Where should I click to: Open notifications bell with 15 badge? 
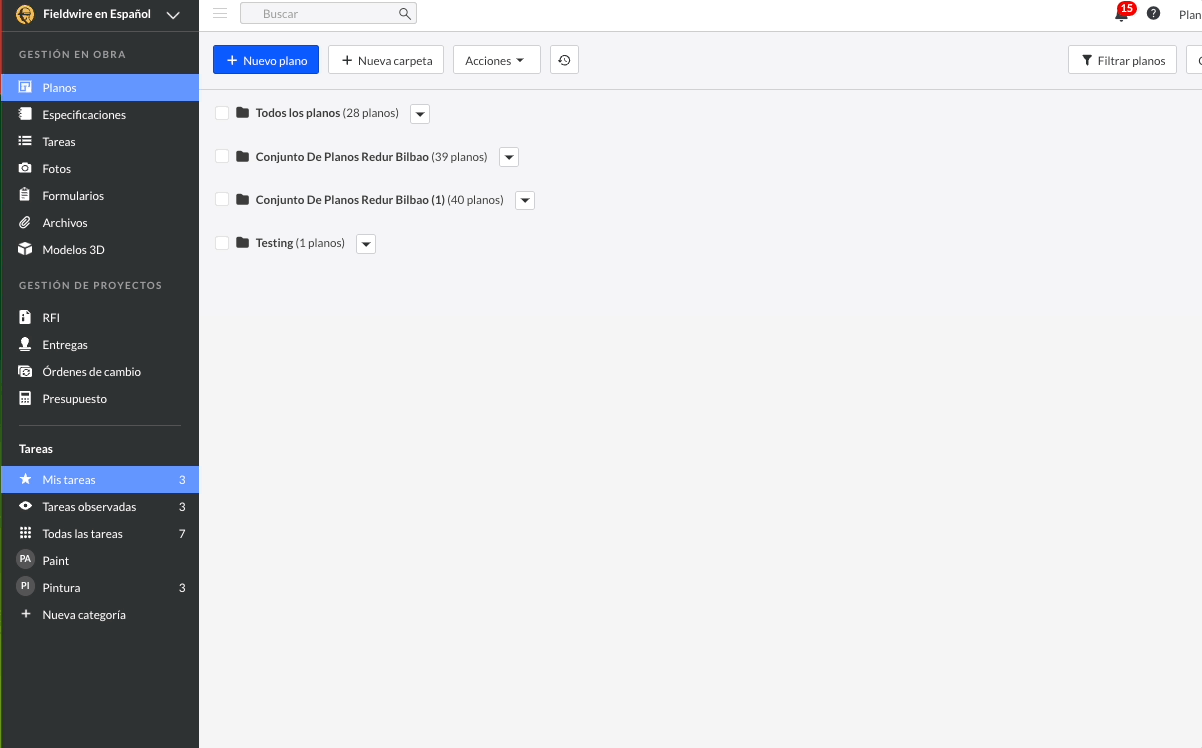tap(1123, 13)
